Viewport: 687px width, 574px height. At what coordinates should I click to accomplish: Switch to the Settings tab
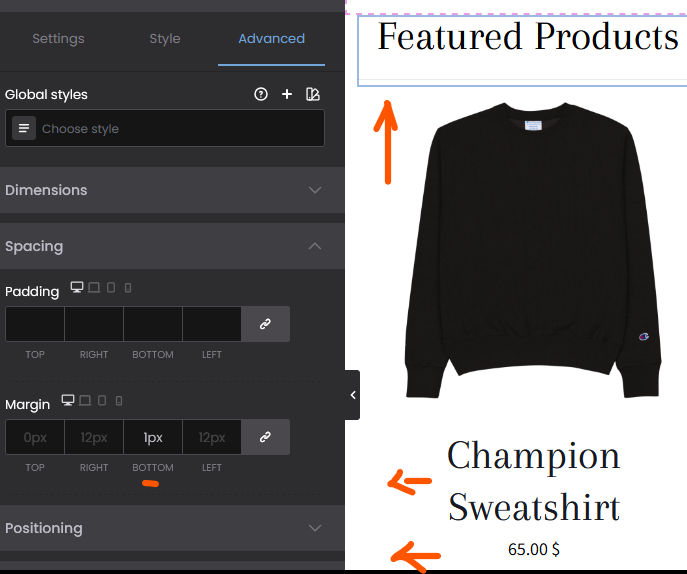pos(58,39)
